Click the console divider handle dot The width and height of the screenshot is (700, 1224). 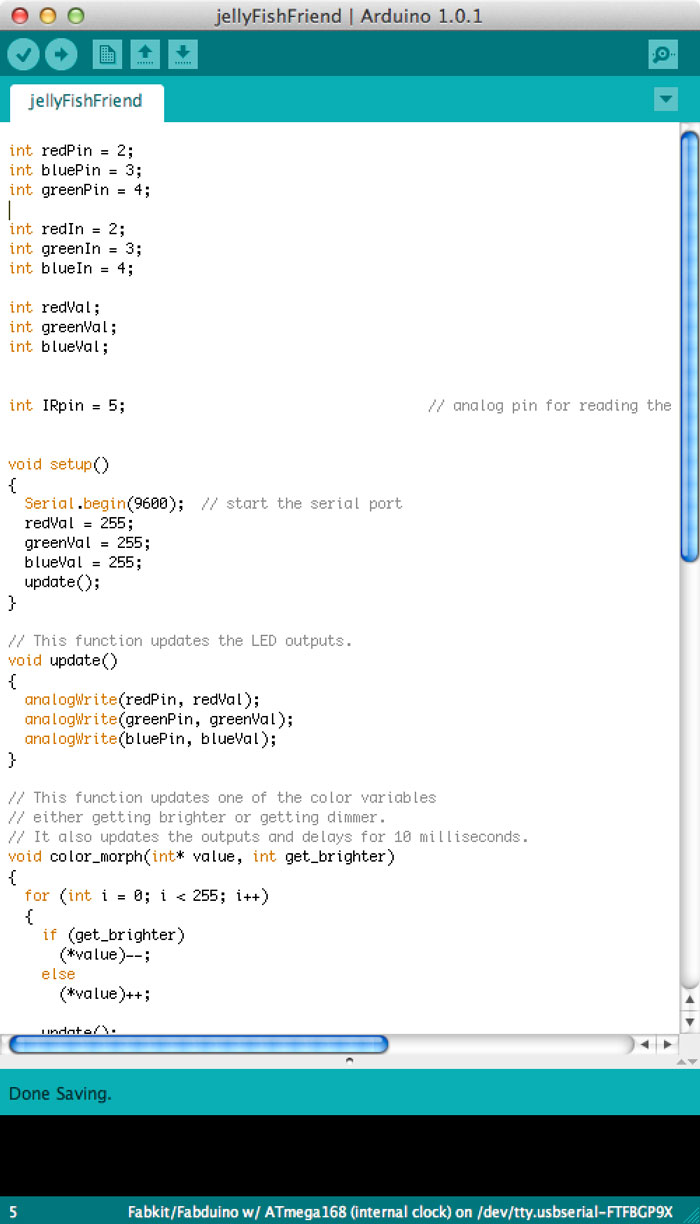[x=349, y=1060]
